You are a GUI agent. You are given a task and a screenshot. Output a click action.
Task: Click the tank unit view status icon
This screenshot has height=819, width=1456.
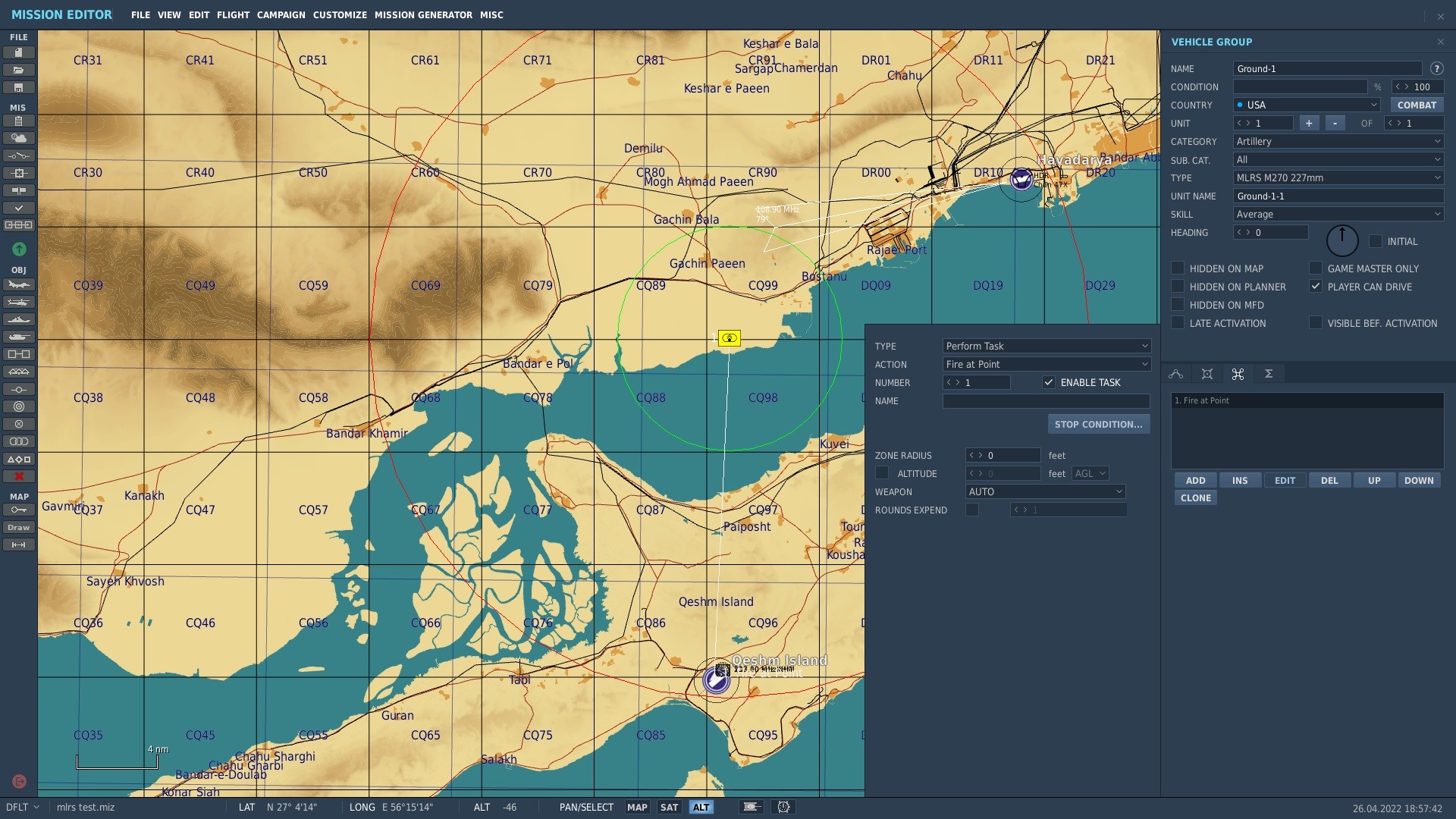(752, 807)
